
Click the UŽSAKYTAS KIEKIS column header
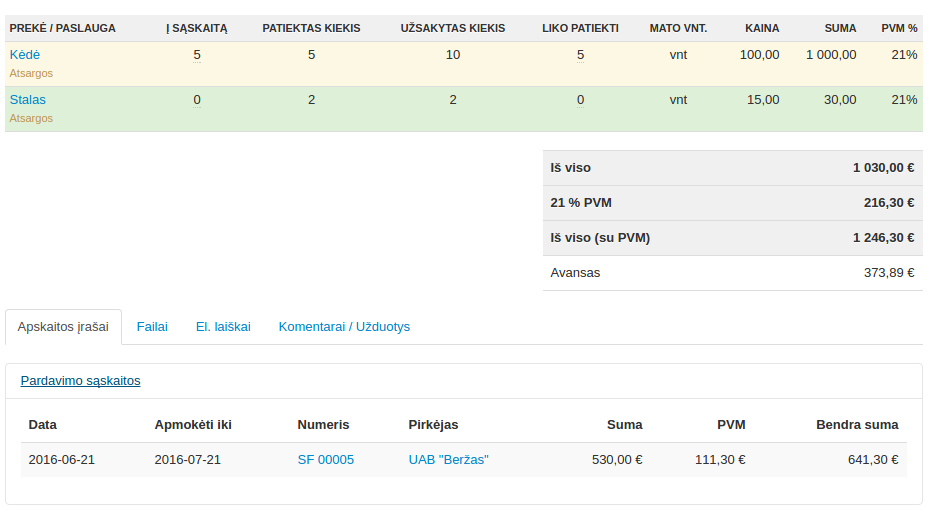452,28
